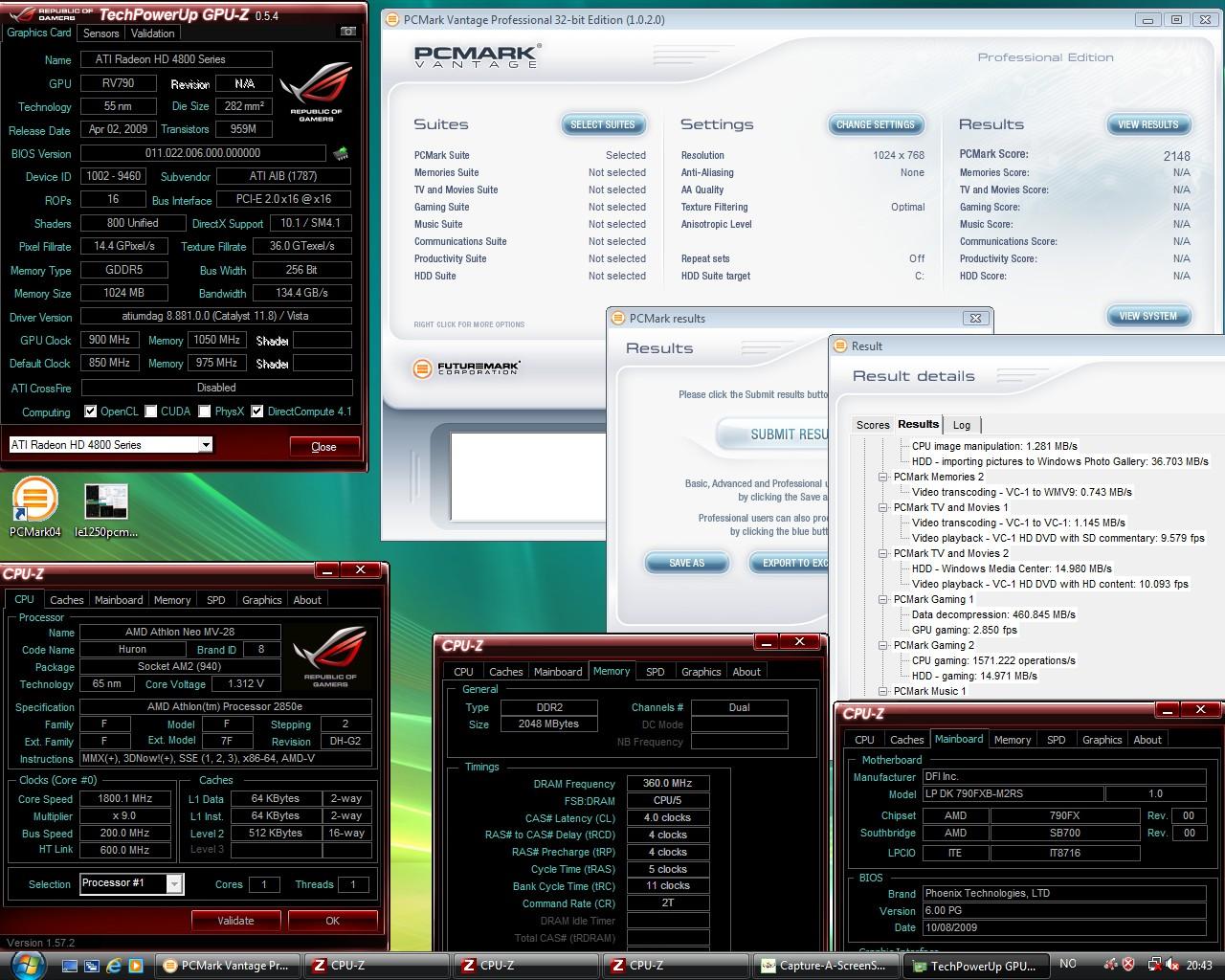The height and width of the screenshot is (980, 1225).
Task: Click the GPU-Z screenshot camera icon
Action: pos(348,32)
